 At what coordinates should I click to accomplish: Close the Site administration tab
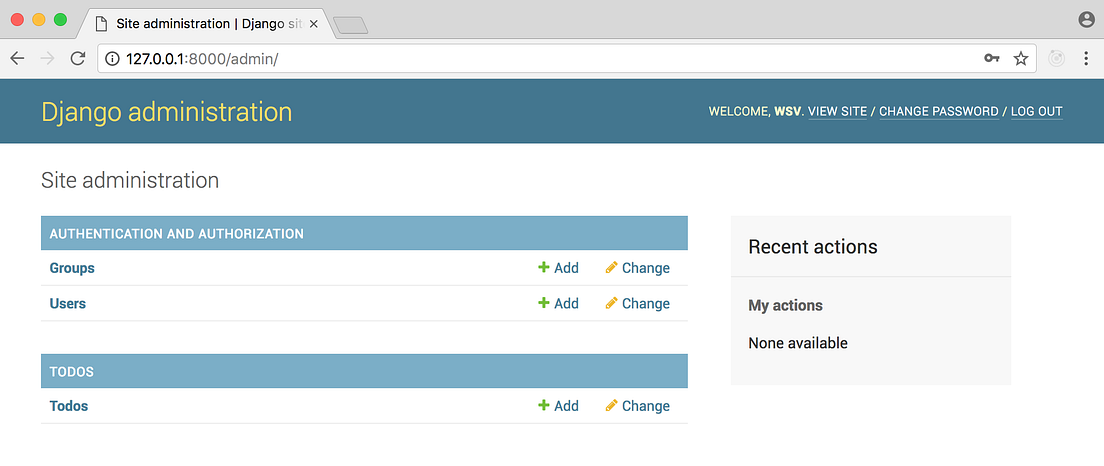313,23
